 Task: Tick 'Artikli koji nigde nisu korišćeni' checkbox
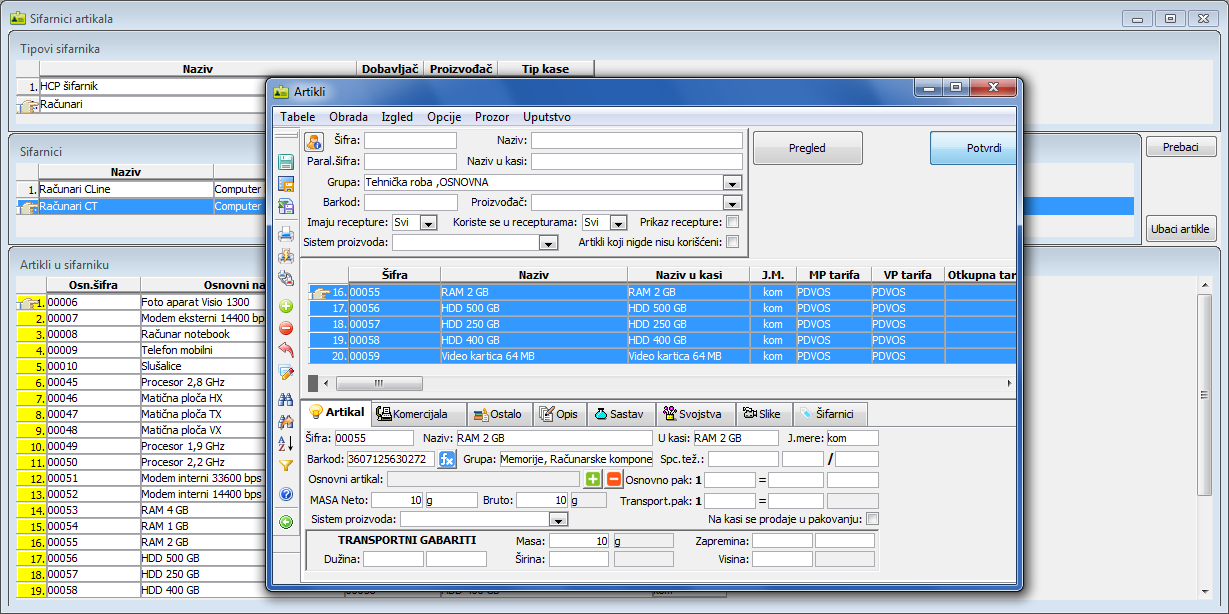[x=733, y=242]
